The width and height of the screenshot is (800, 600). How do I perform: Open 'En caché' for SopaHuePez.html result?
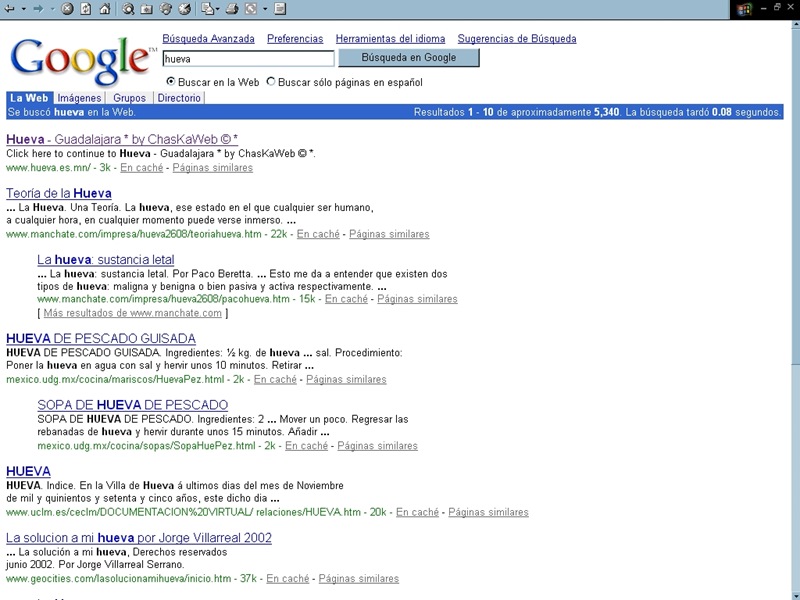307,446
